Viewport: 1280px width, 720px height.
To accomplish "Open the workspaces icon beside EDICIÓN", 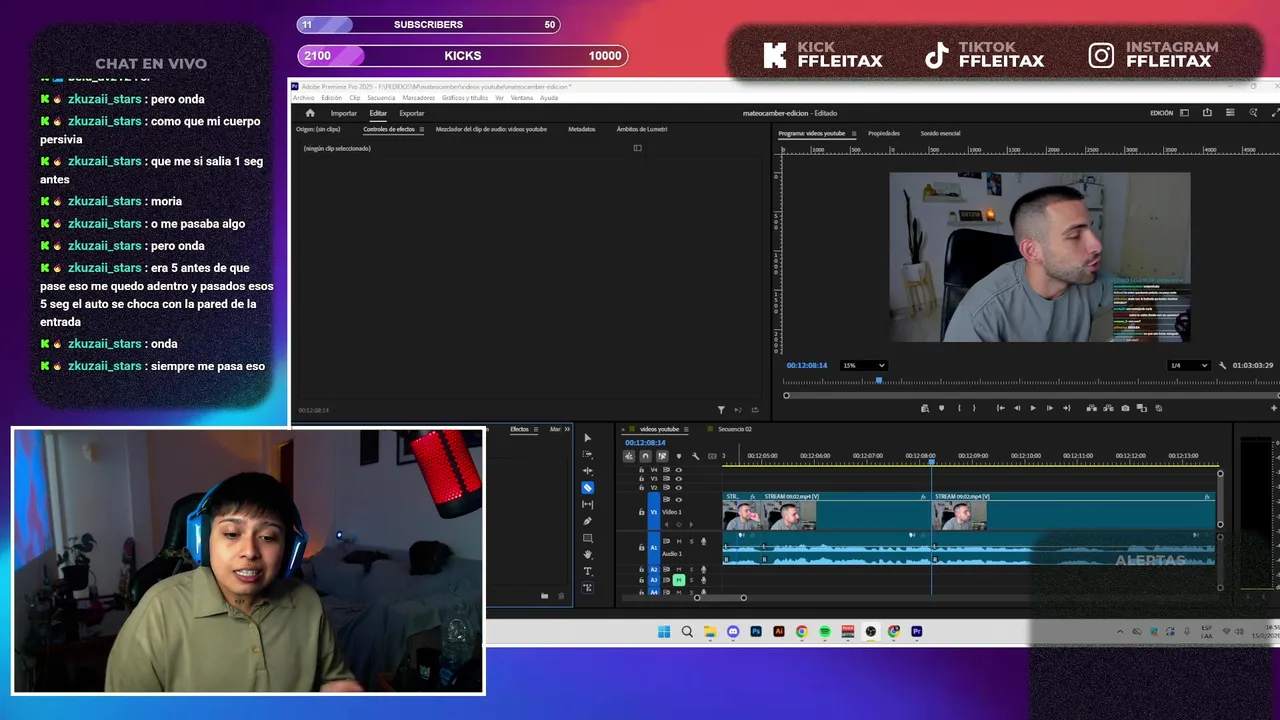I will (x=1184, y=113).
